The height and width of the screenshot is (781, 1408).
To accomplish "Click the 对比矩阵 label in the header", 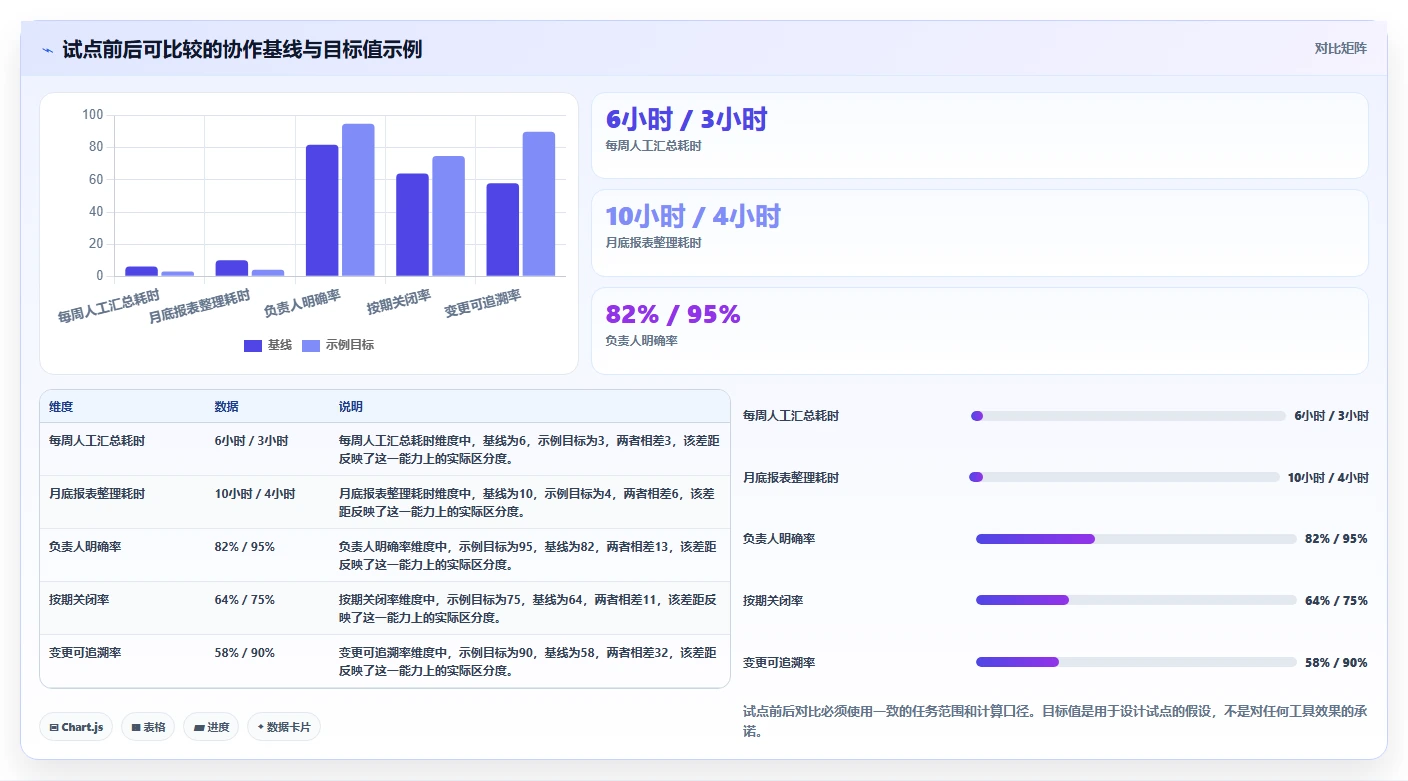I will [x=1340, y=48].
